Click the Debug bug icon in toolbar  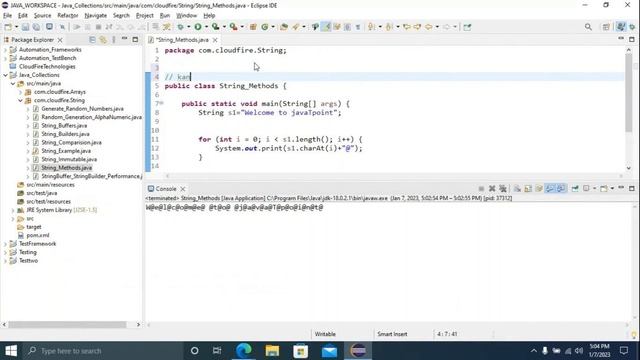tap(180, 27)
